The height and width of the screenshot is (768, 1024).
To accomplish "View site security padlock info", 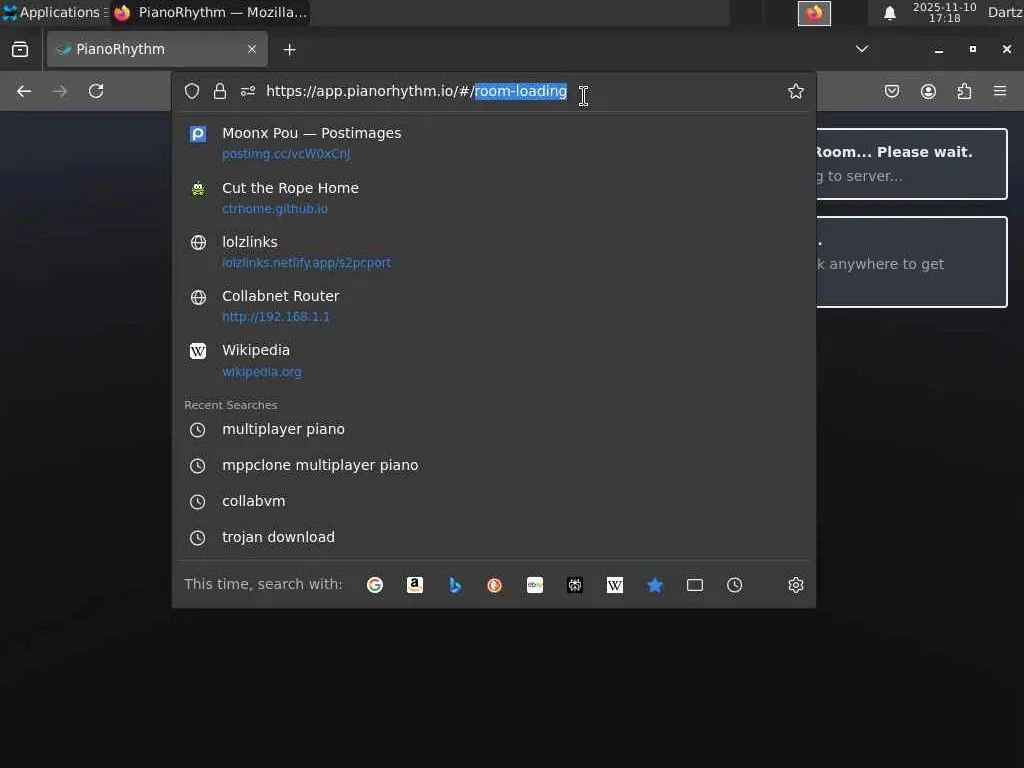I will [x=220, y=91].
